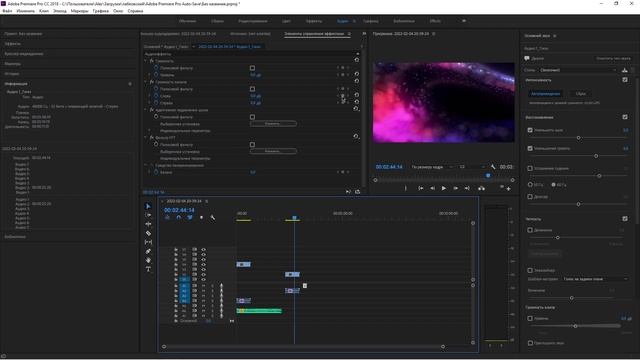Screen dimensions: 640x360
Task: Select the Slip tool
Action: pyautogui.click(x=148, y=242)
